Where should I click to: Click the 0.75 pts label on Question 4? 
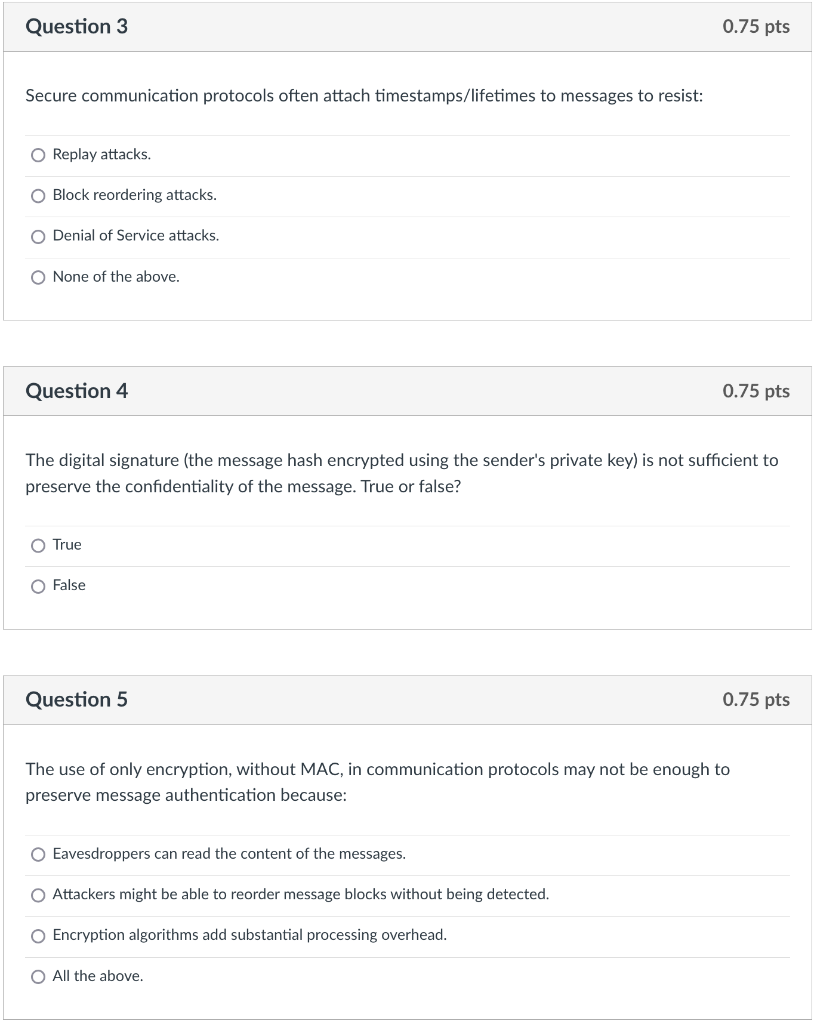[x=756, y=391]
